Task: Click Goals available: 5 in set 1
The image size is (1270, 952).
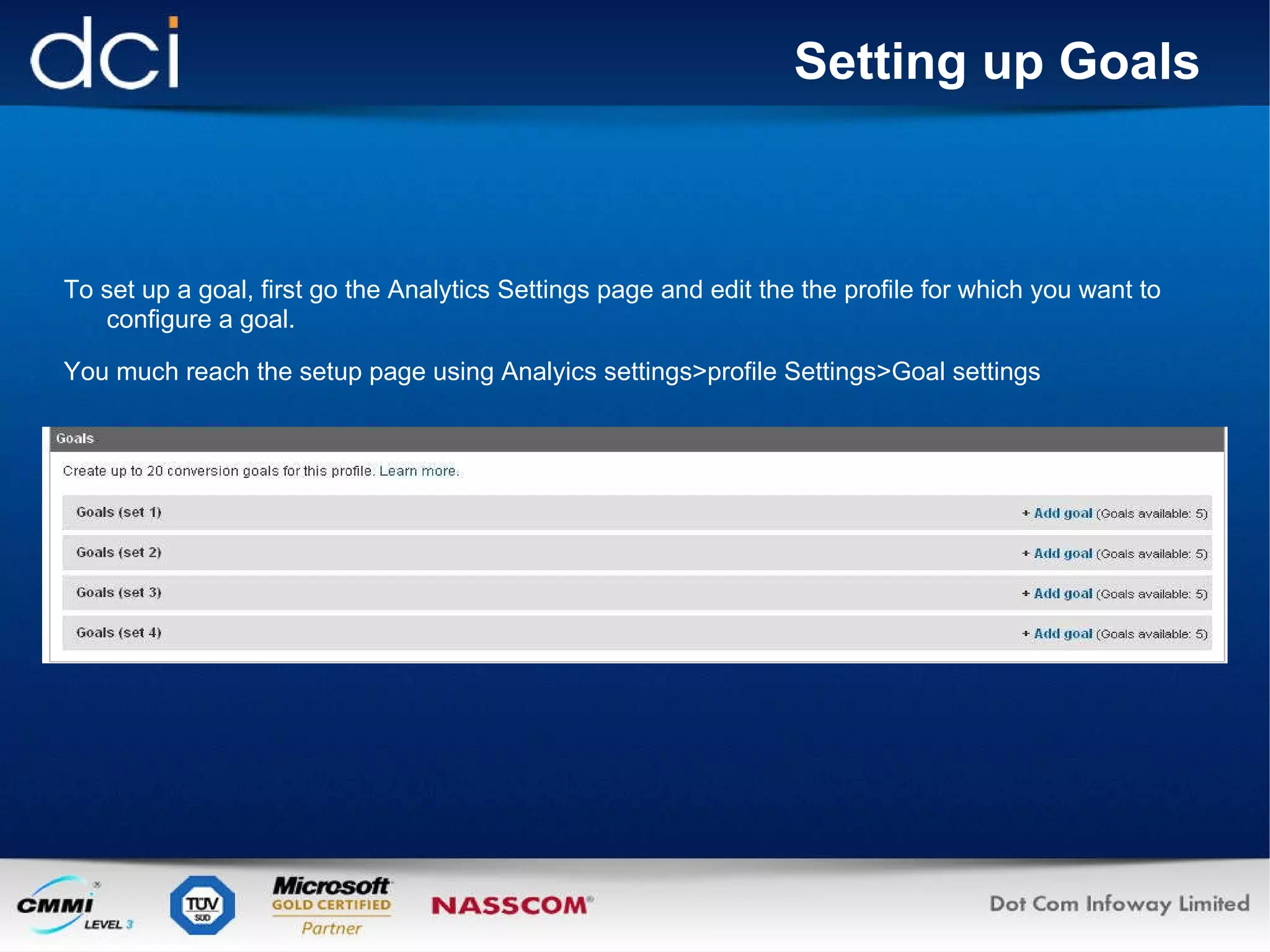Action: click(x=1152, y=514)
